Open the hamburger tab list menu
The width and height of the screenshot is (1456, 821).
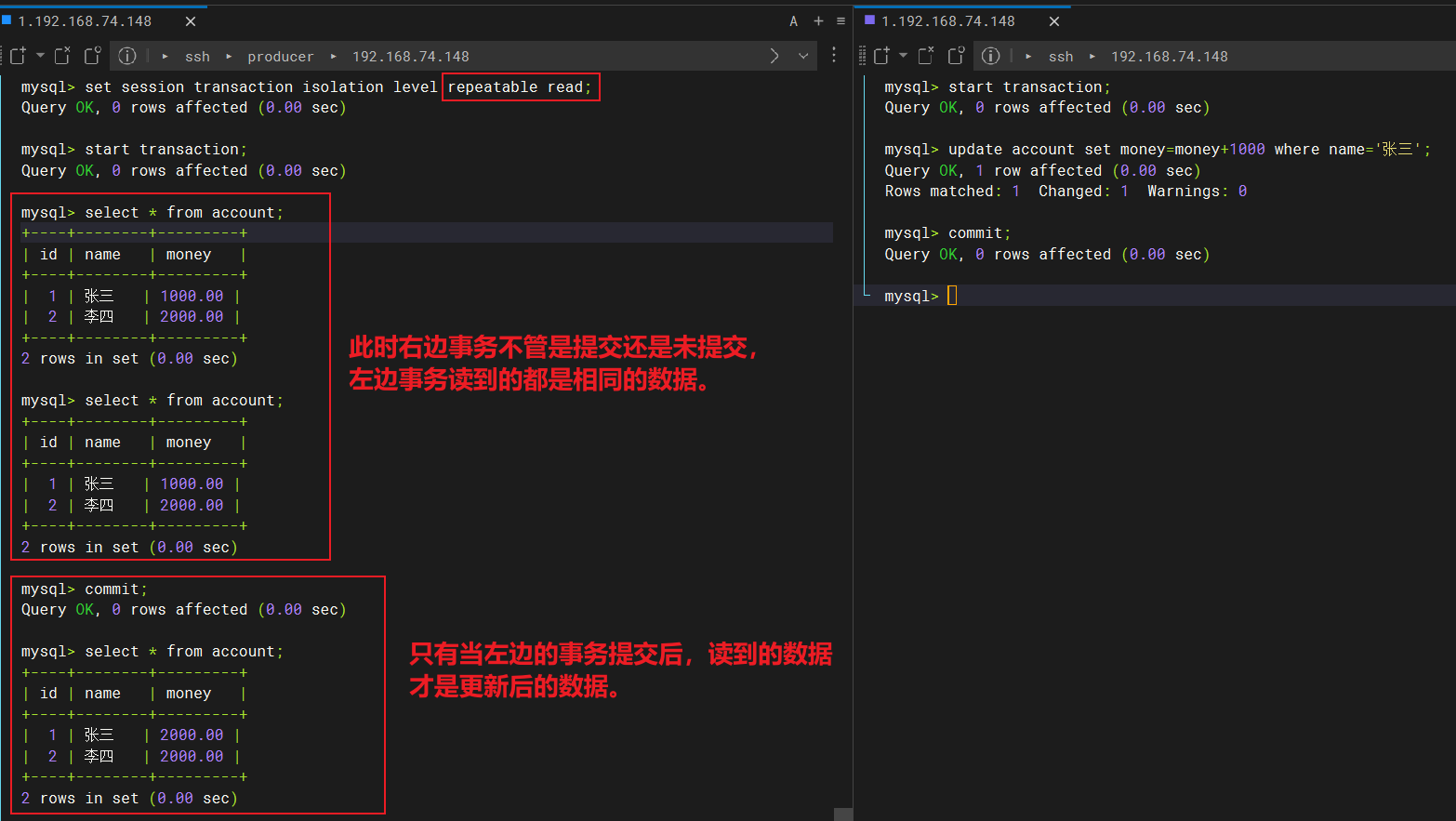(841, 21)
